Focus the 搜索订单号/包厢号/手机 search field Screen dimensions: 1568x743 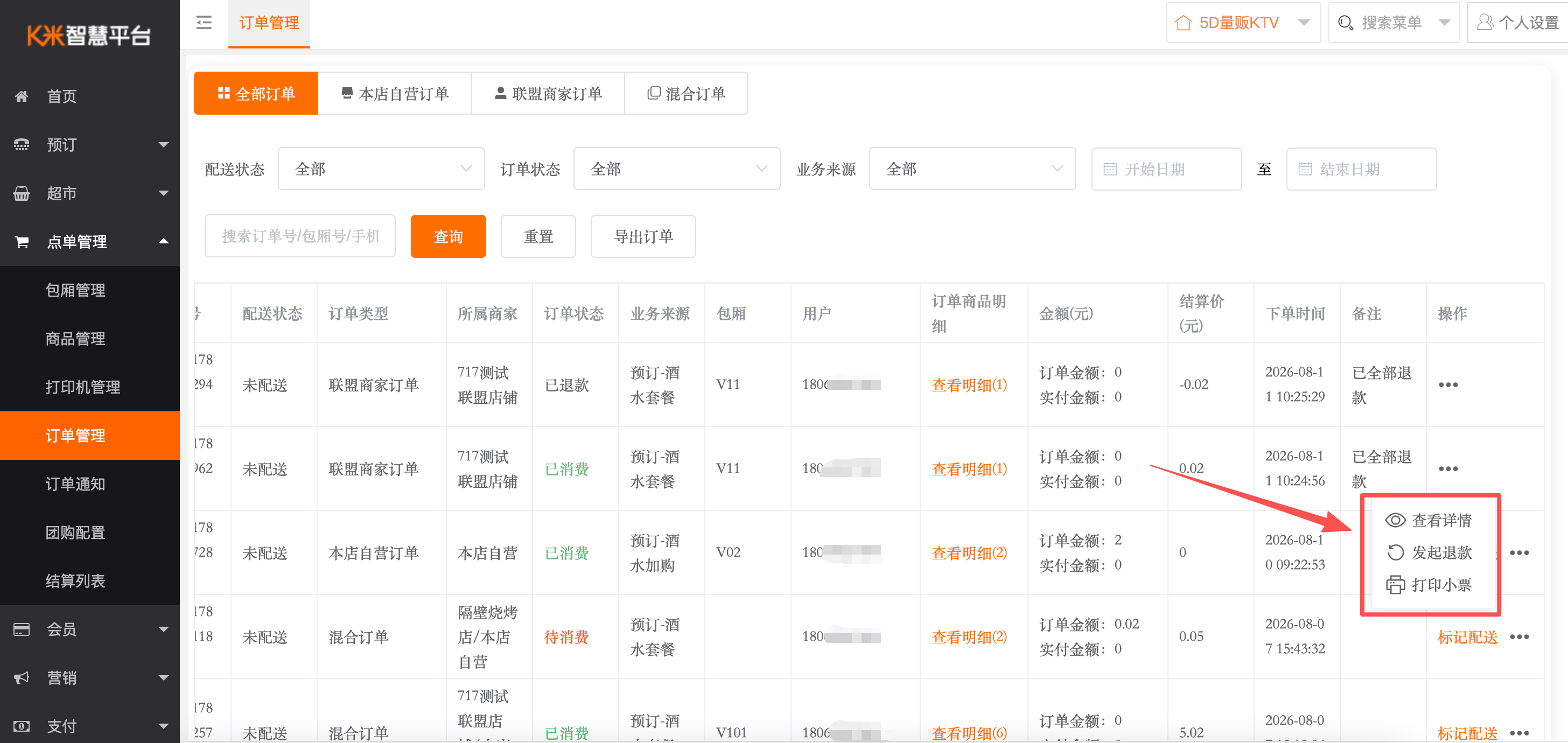coord(300,236)
